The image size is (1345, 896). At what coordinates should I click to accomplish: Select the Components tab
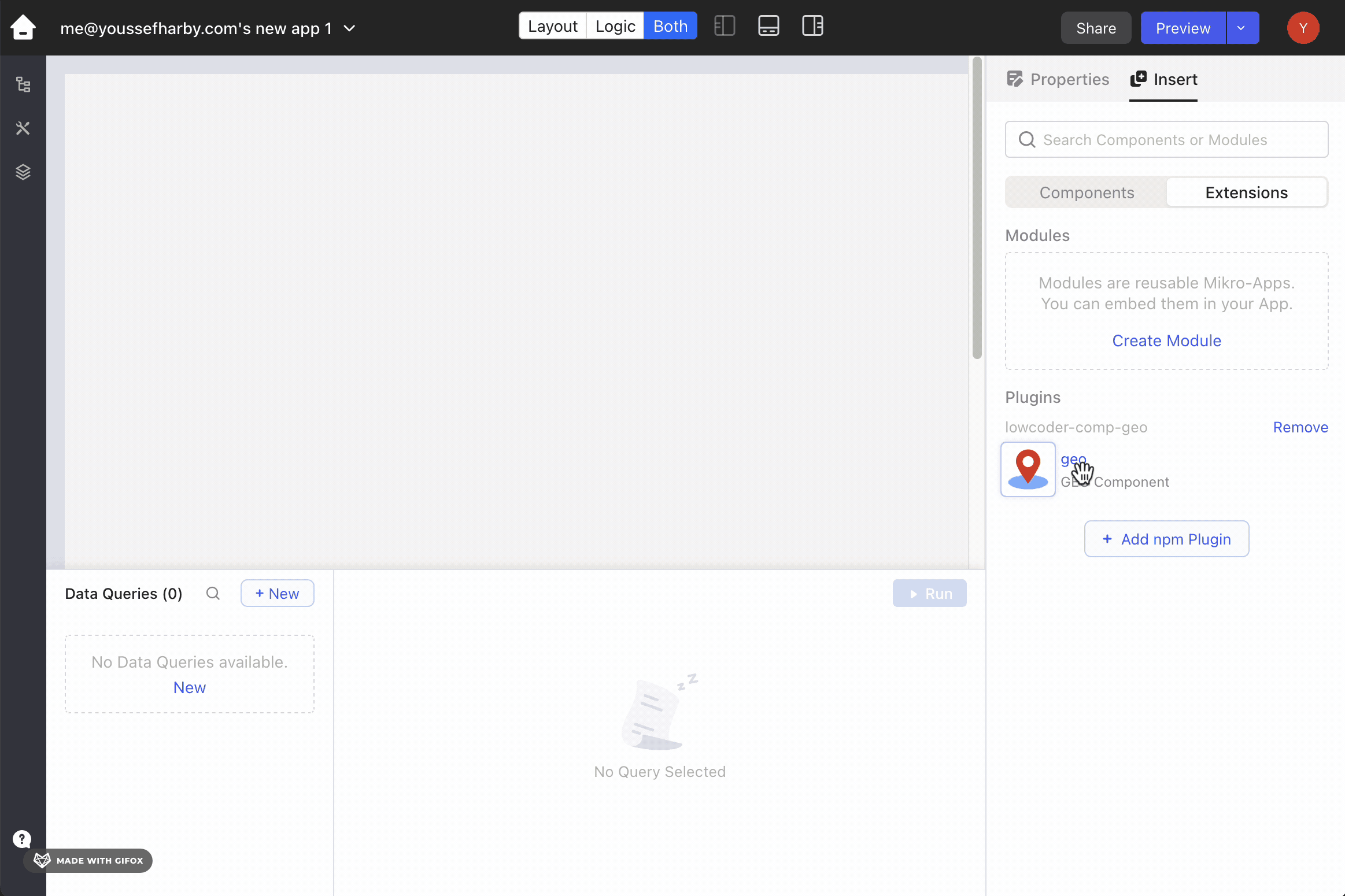click(1087, 192)
